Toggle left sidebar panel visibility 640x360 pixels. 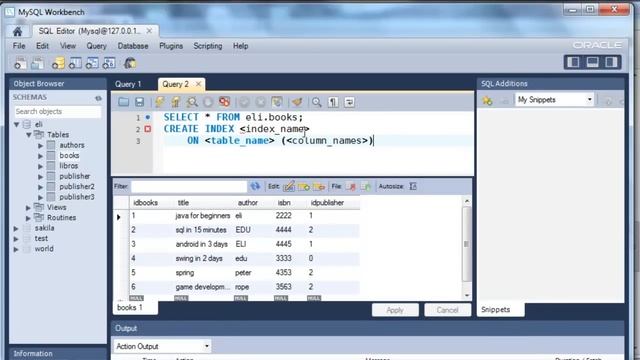[573, 62]
